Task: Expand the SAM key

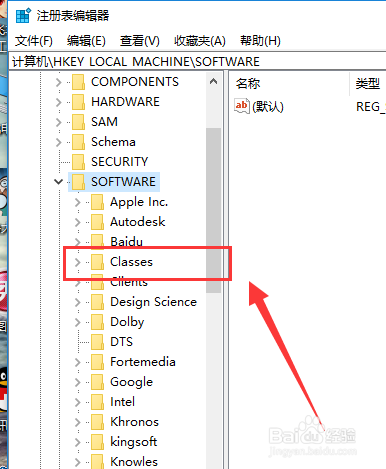Action: (59, 122)
